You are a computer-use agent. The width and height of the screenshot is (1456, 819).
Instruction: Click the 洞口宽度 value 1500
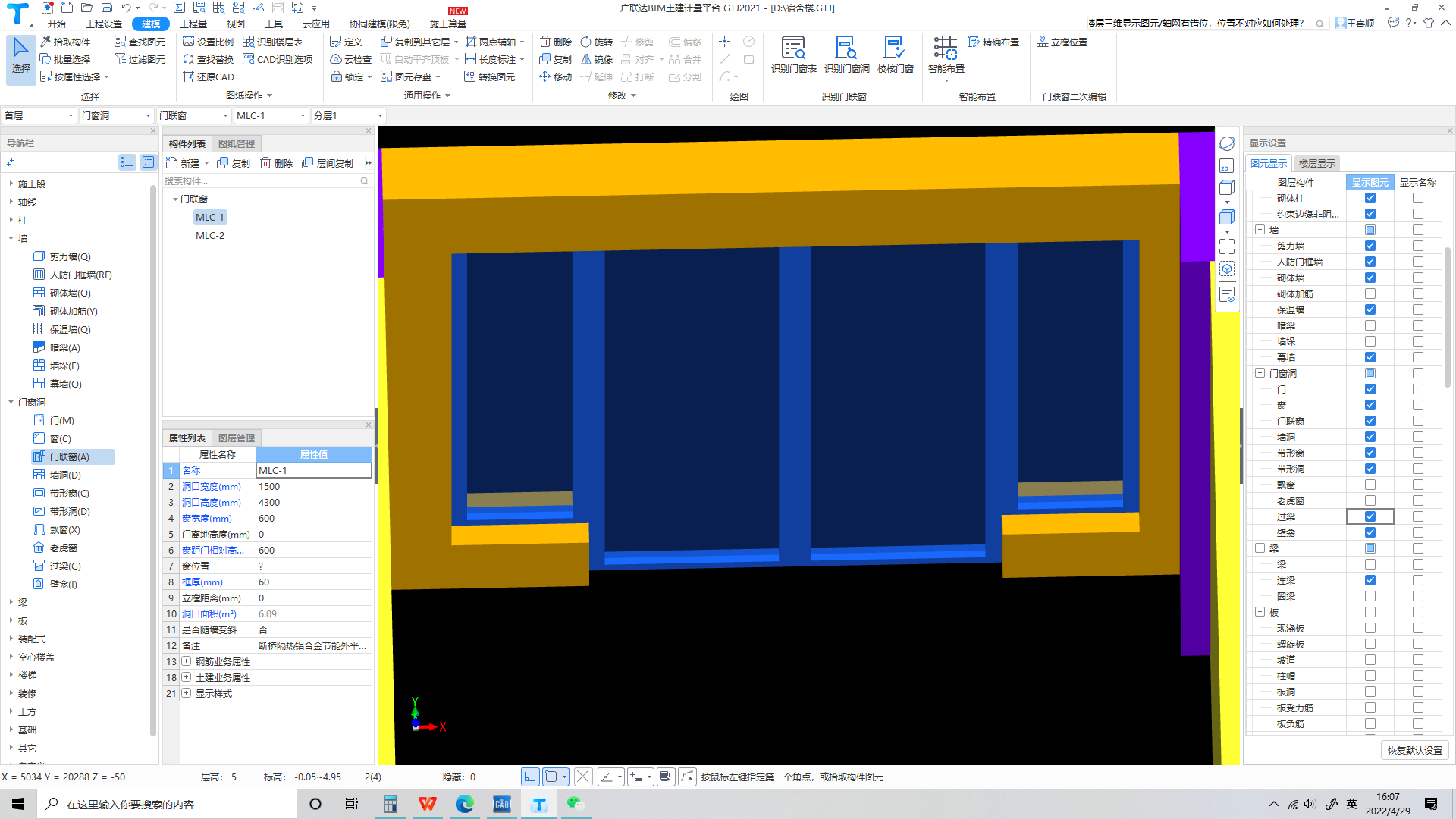pos(314,486)
